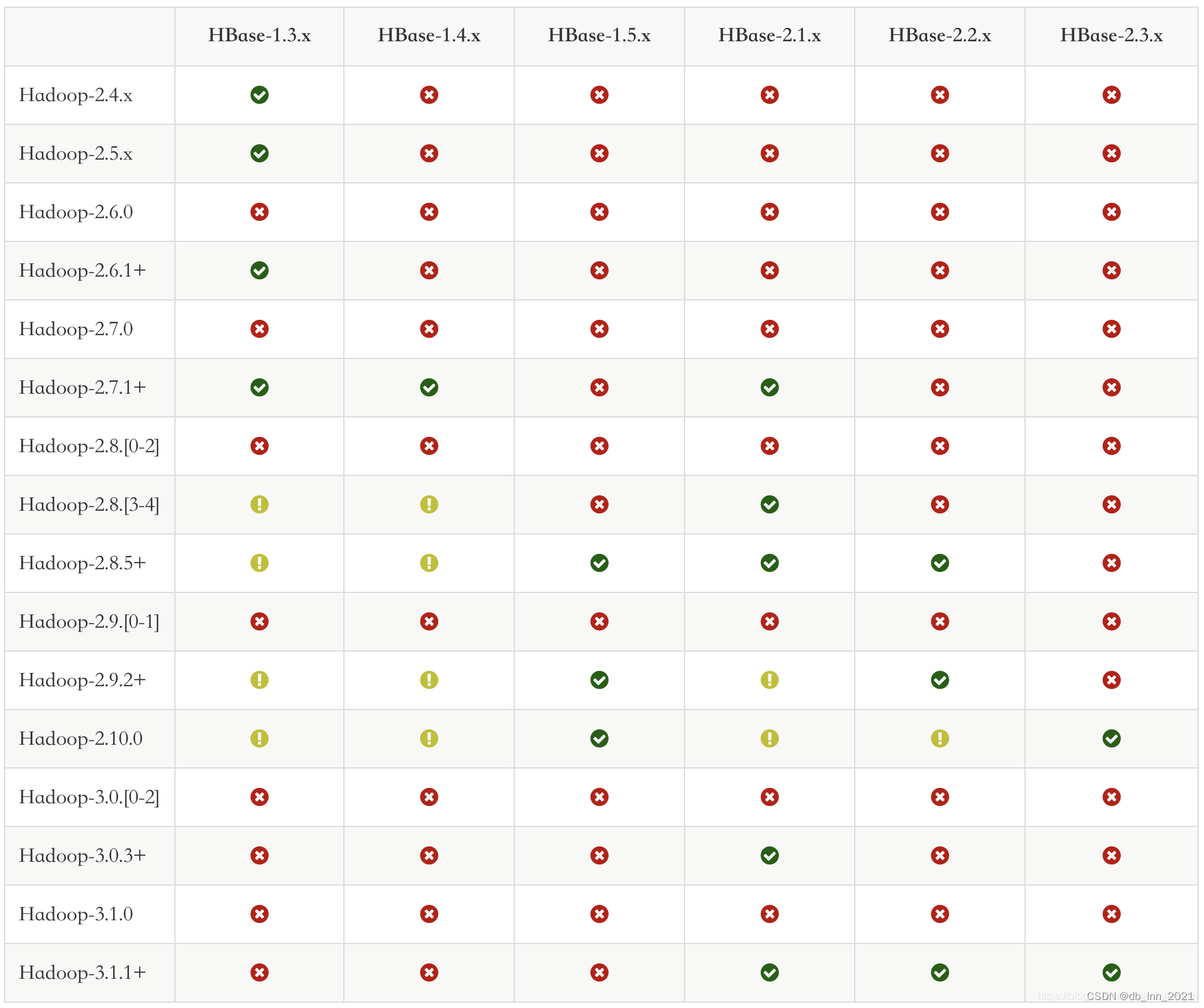Click yellow warning for Hadoop-2.9.2+ under HBase-1.3.x
The width and height of the screenshot is (1204, 1008).
[259, 680]
